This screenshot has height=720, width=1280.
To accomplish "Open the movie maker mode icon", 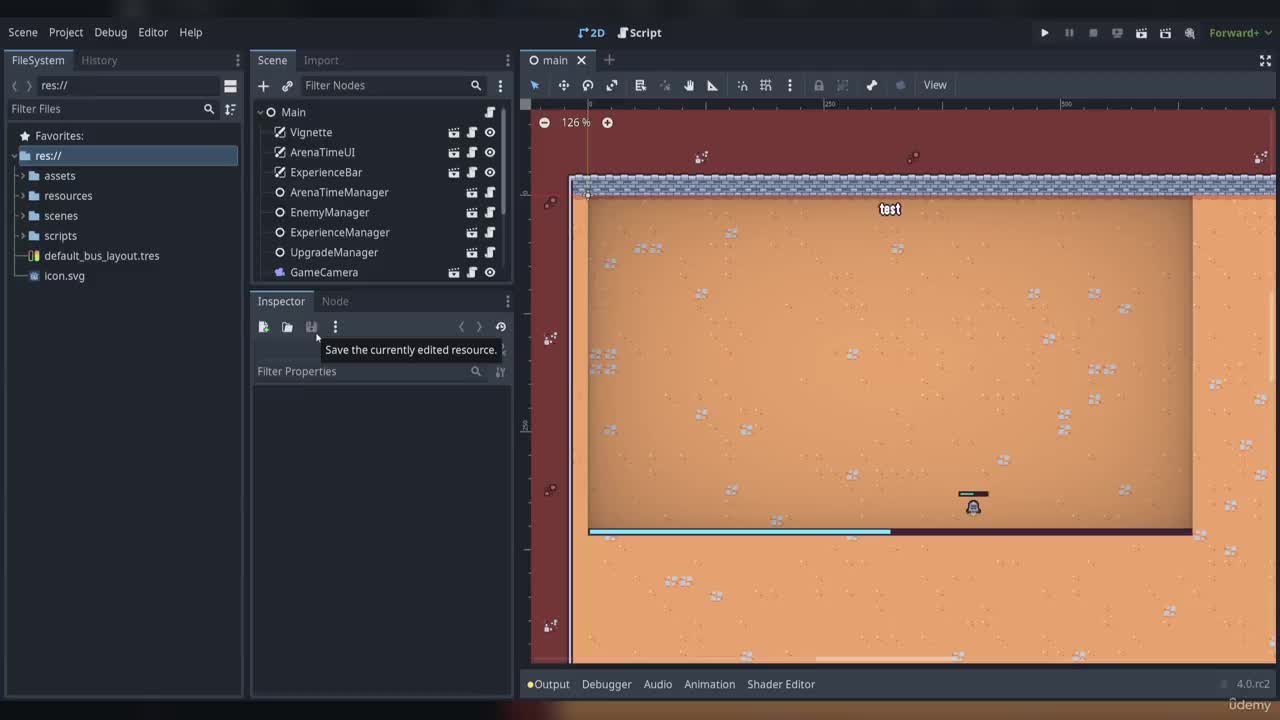I will (x=1190, y=33).
